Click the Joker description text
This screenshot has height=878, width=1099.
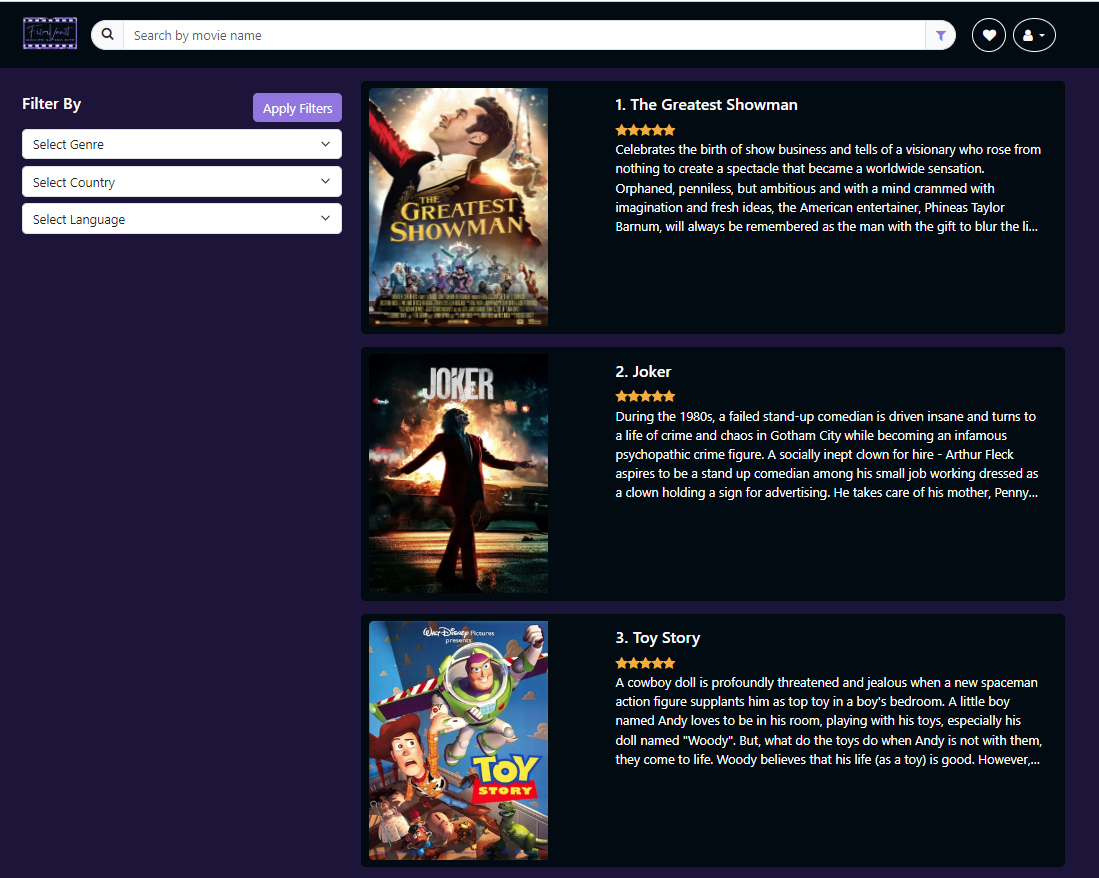826,455
